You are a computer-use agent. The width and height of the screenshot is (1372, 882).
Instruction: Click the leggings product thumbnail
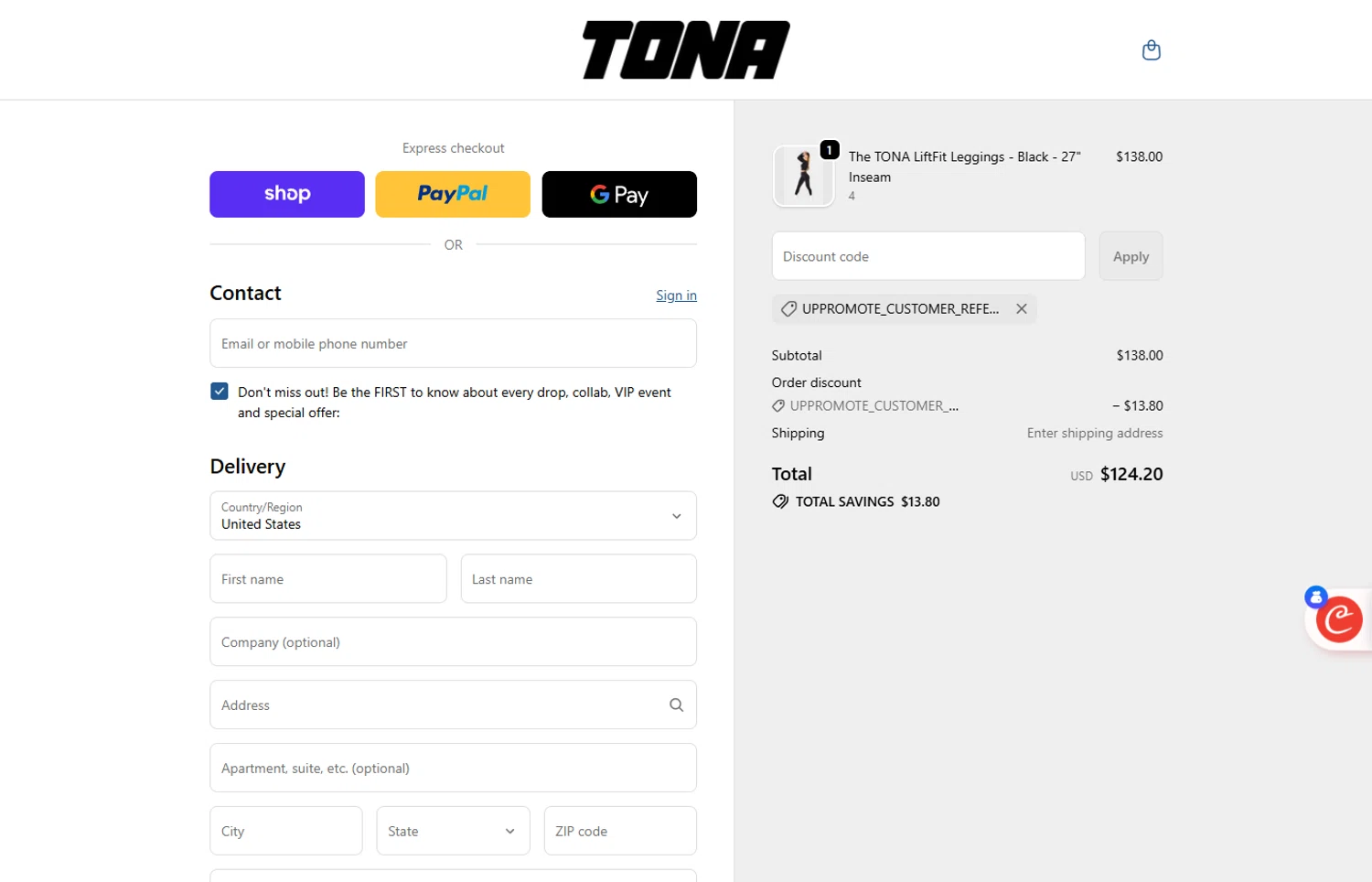tap(803, 177)
